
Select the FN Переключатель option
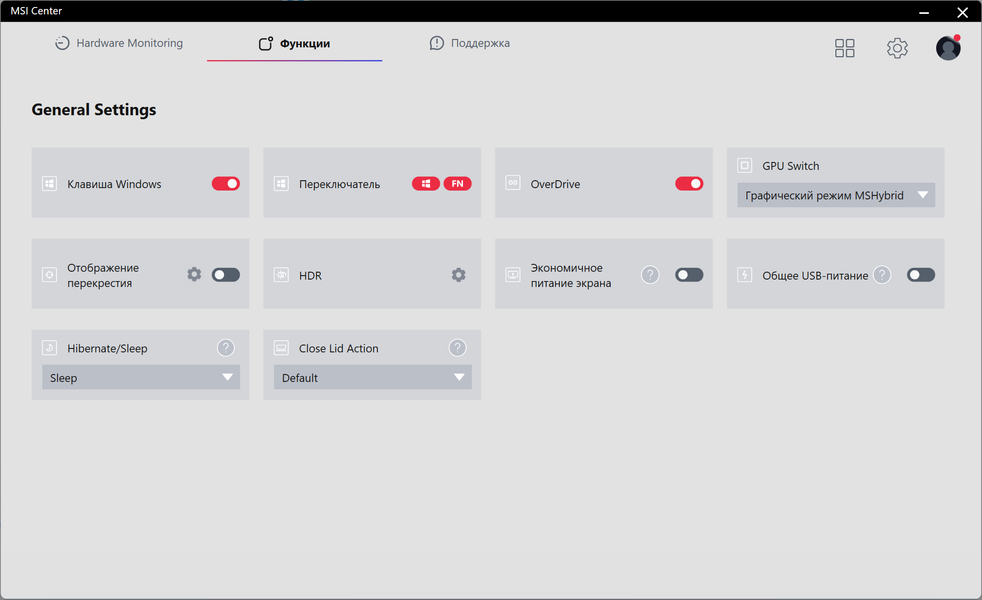click(457, 184)
